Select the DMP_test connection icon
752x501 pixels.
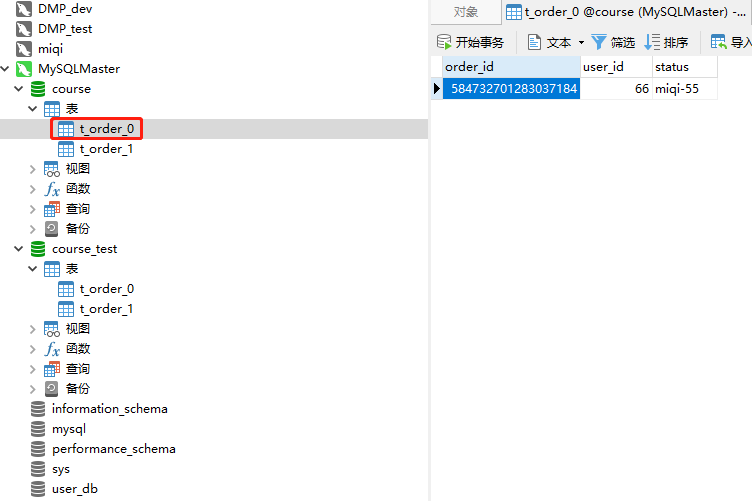pyautogui.click(x=24, y=29)
